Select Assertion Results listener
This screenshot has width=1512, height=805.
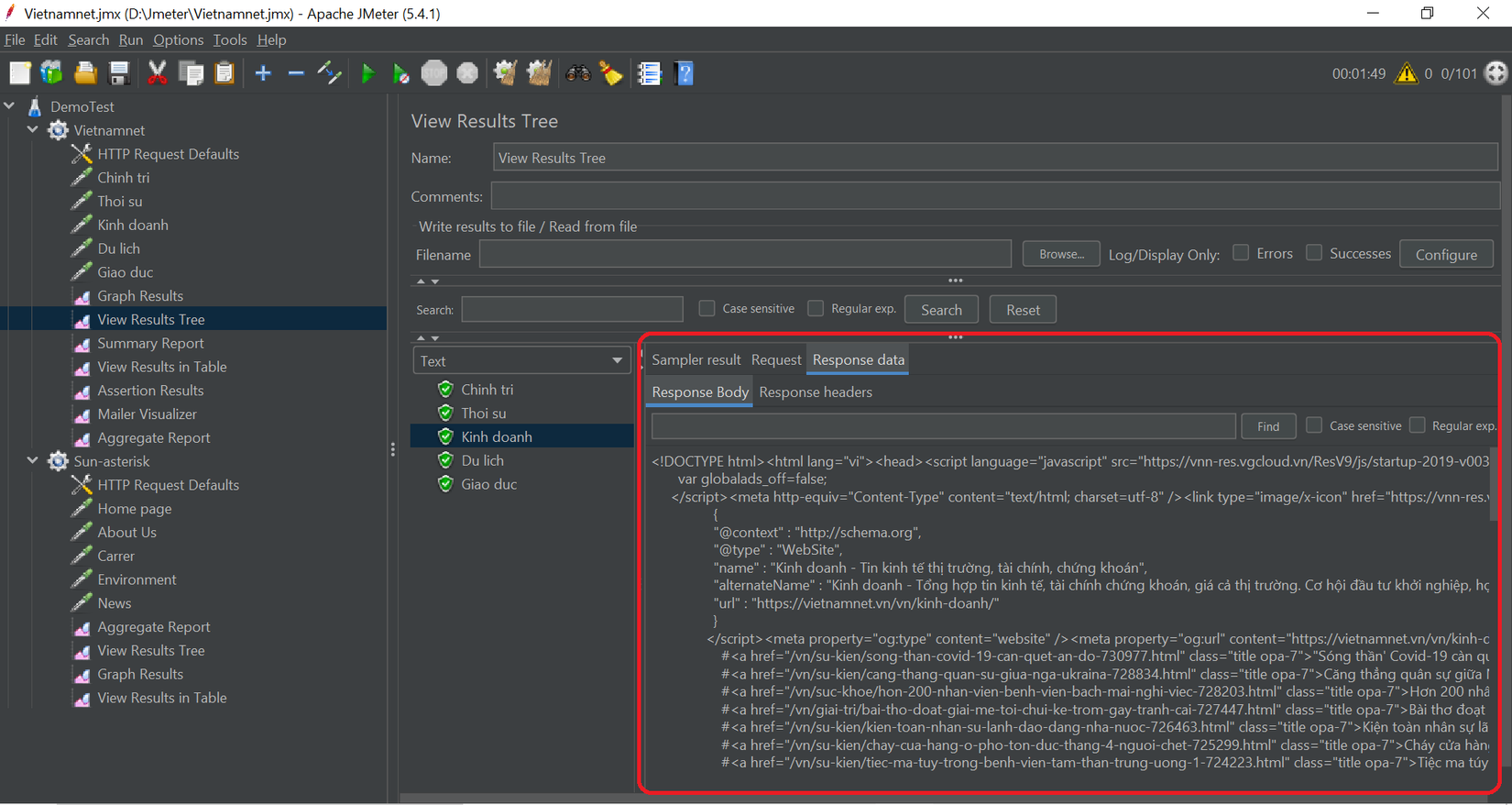[x=150, y=391]
